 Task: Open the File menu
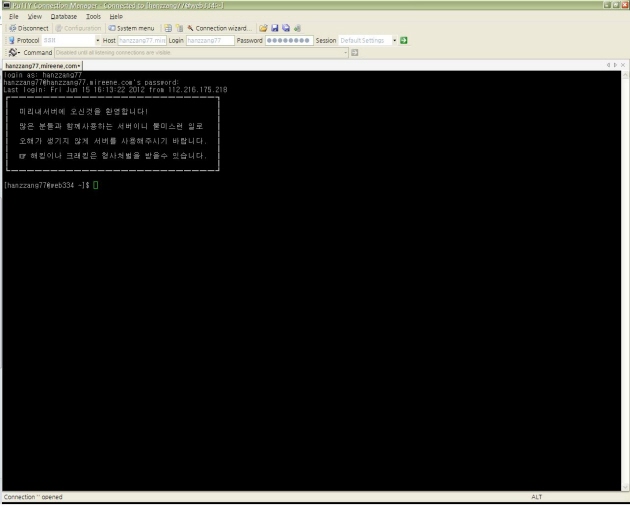[14, 17]
